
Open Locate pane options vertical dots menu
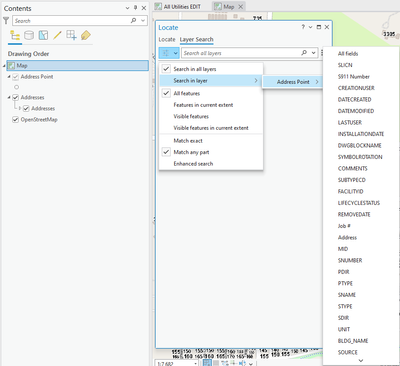tap(322, 53)
